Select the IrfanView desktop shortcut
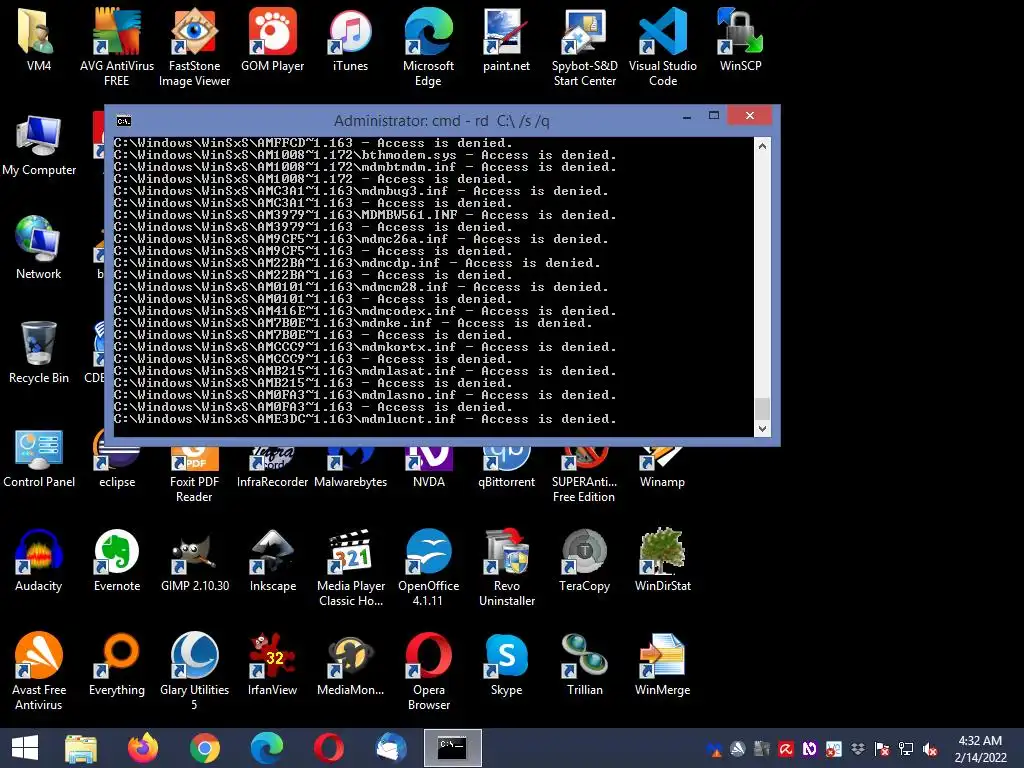The image size is (1024, 768). (x=272, y=664)
